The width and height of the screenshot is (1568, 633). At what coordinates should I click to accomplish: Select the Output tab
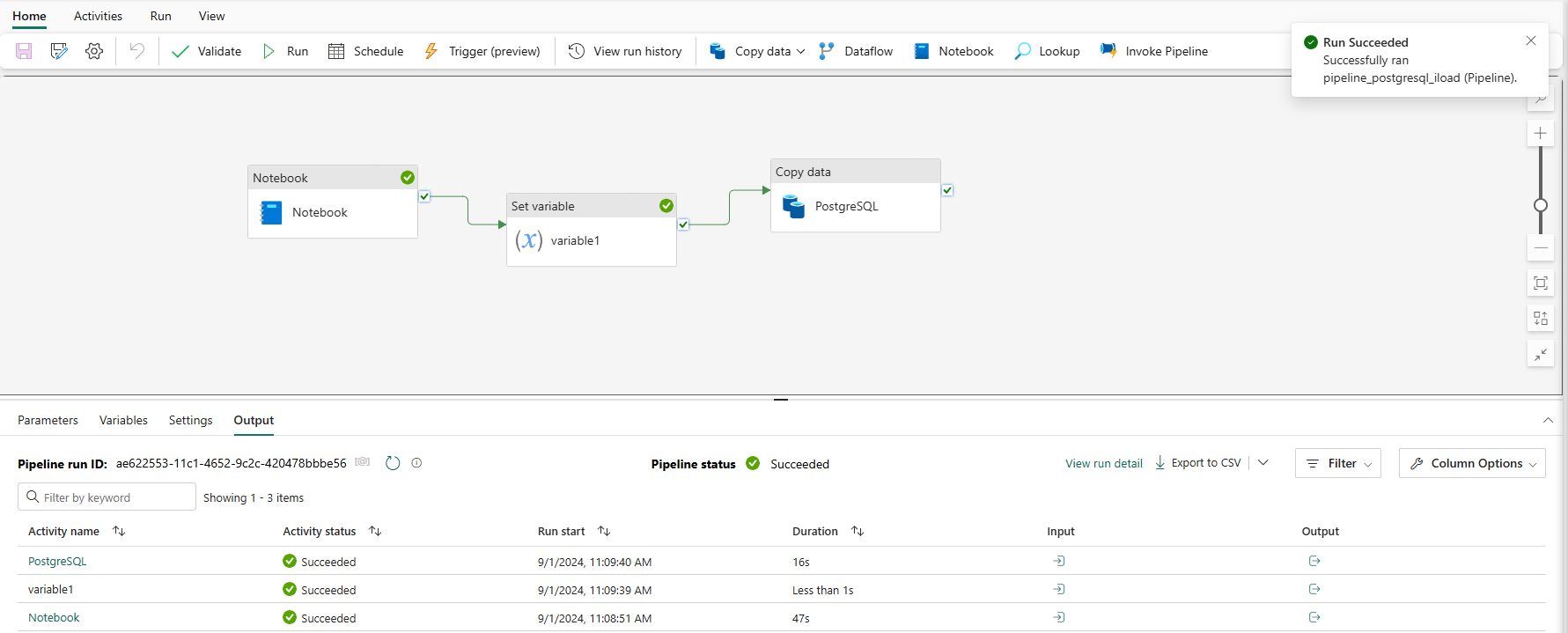click(x=254, y=420)
